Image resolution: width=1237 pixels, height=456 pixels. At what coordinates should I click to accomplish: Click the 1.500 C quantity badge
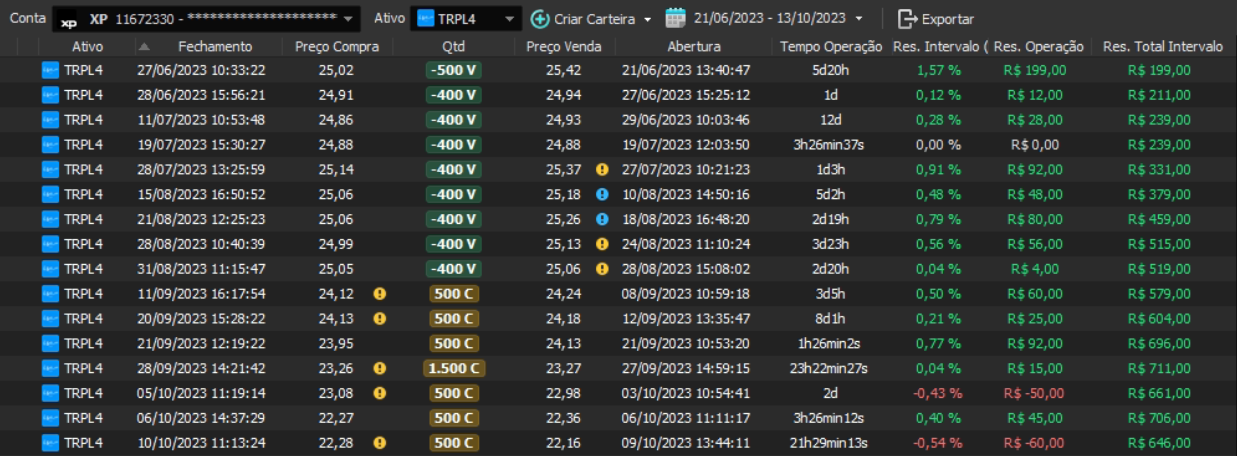[x=453, y=368]
